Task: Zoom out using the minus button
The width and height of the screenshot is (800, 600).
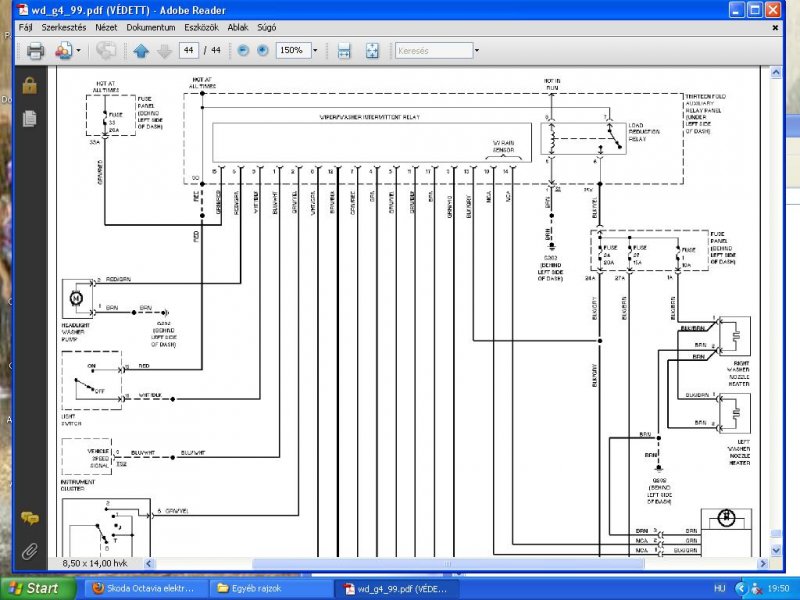Action: (243, 50)
